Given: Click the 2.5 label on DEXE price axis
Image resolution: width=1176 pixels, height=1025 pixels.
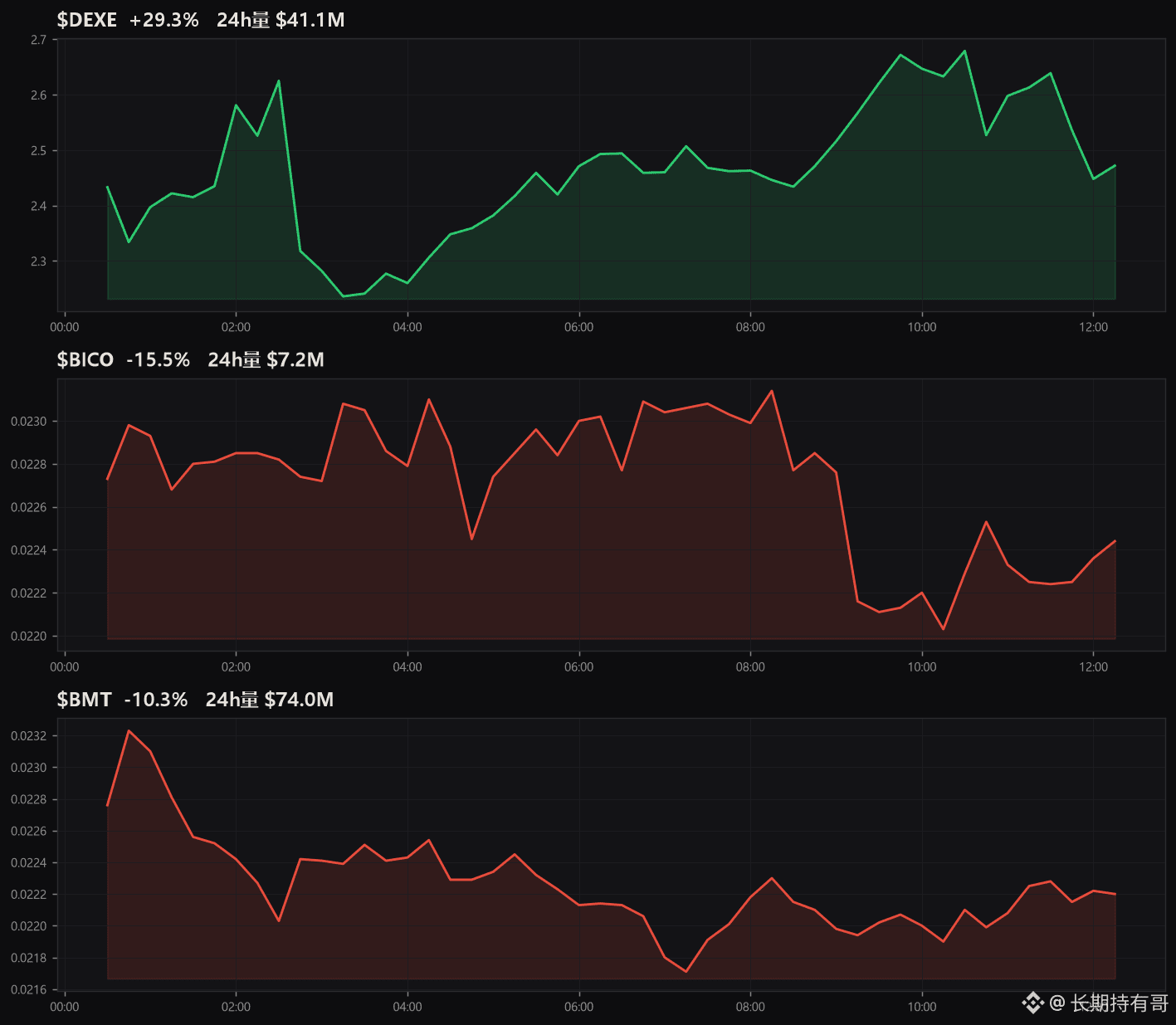Looking at the screenshot, I should click(x=38, y=151).
